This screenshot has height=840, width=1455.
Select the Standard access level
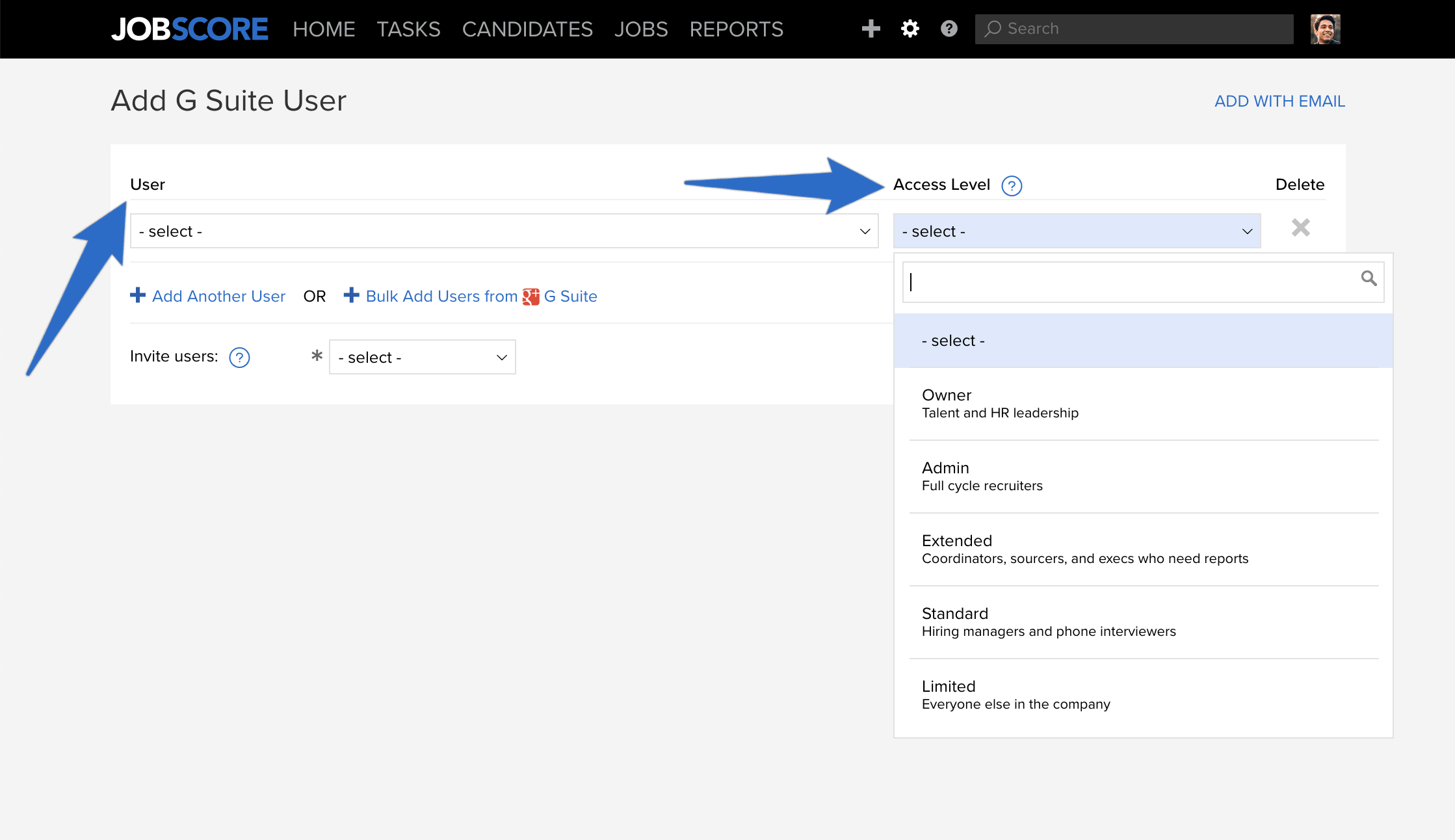point(1143,622)
